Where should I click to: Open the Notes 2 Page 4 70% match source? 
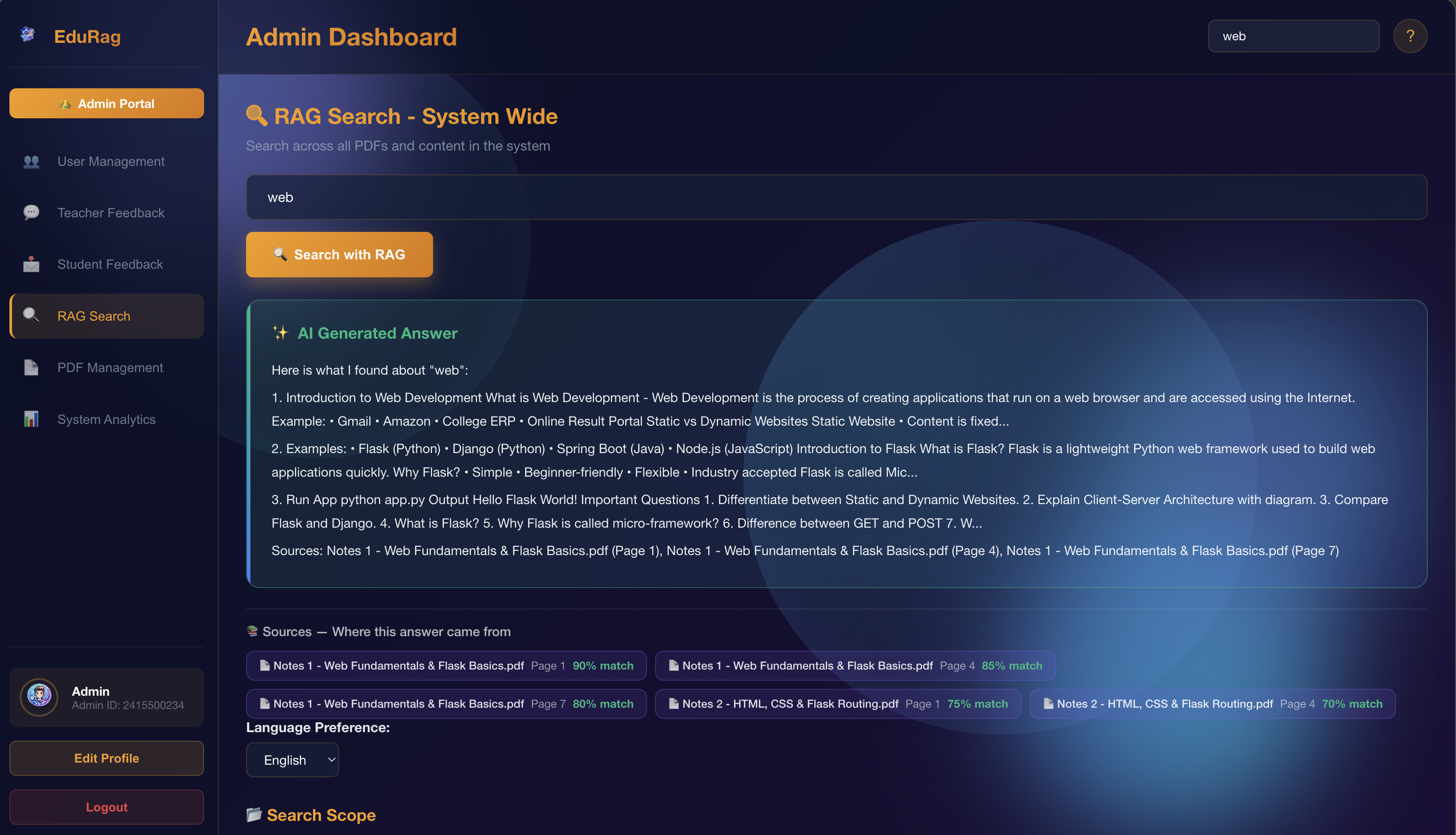1212,704
